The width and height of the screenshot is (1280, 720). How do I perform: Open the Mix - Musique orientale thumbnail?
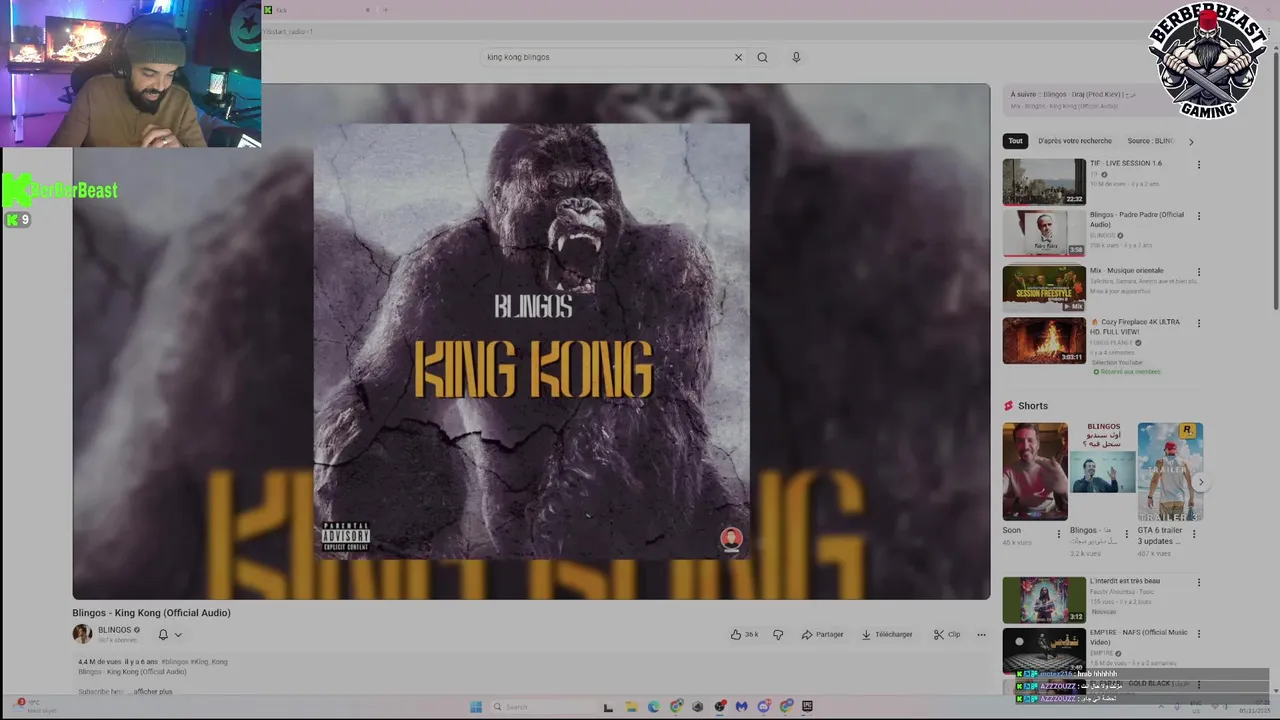tap(1044, 288)
